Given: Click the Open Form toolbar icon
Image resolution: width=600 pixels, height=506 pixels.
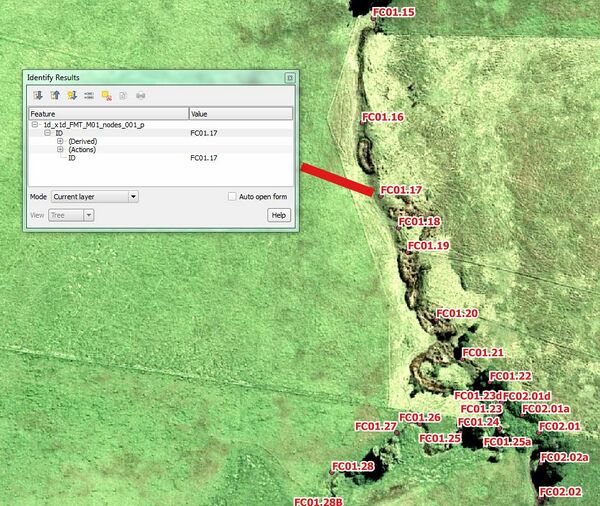Looking at the screenshot, I should click(x=88, y=96).
